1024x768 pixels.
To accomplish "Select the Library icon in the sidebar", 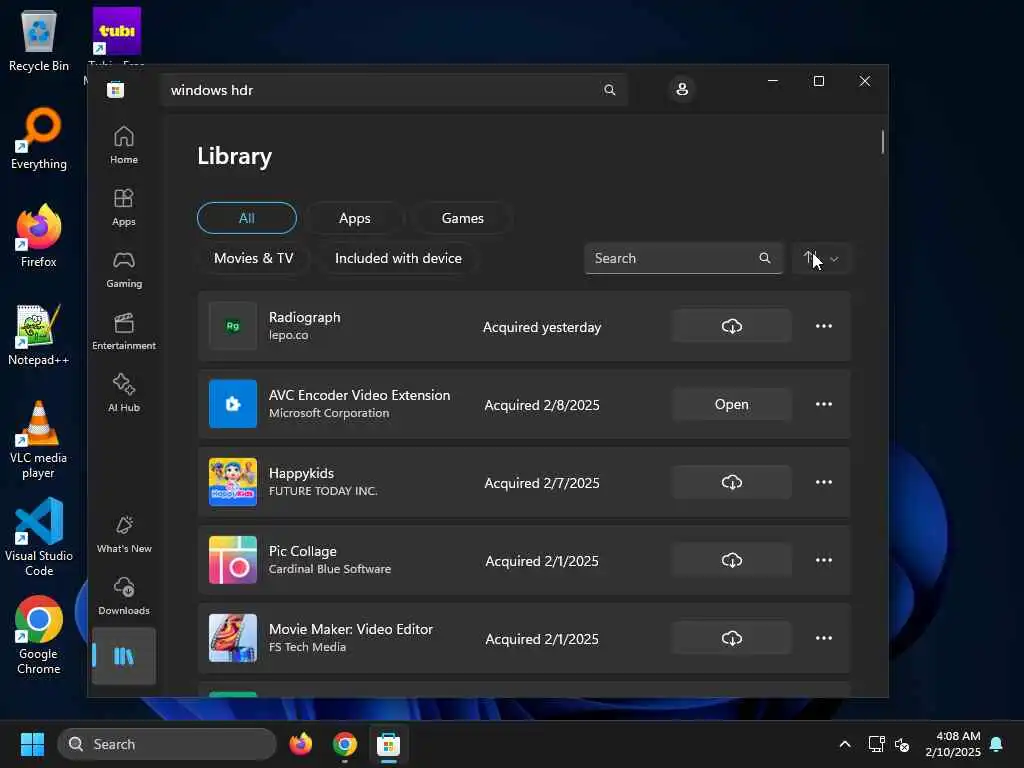I will pyautogui.click(x=123, y=656).
